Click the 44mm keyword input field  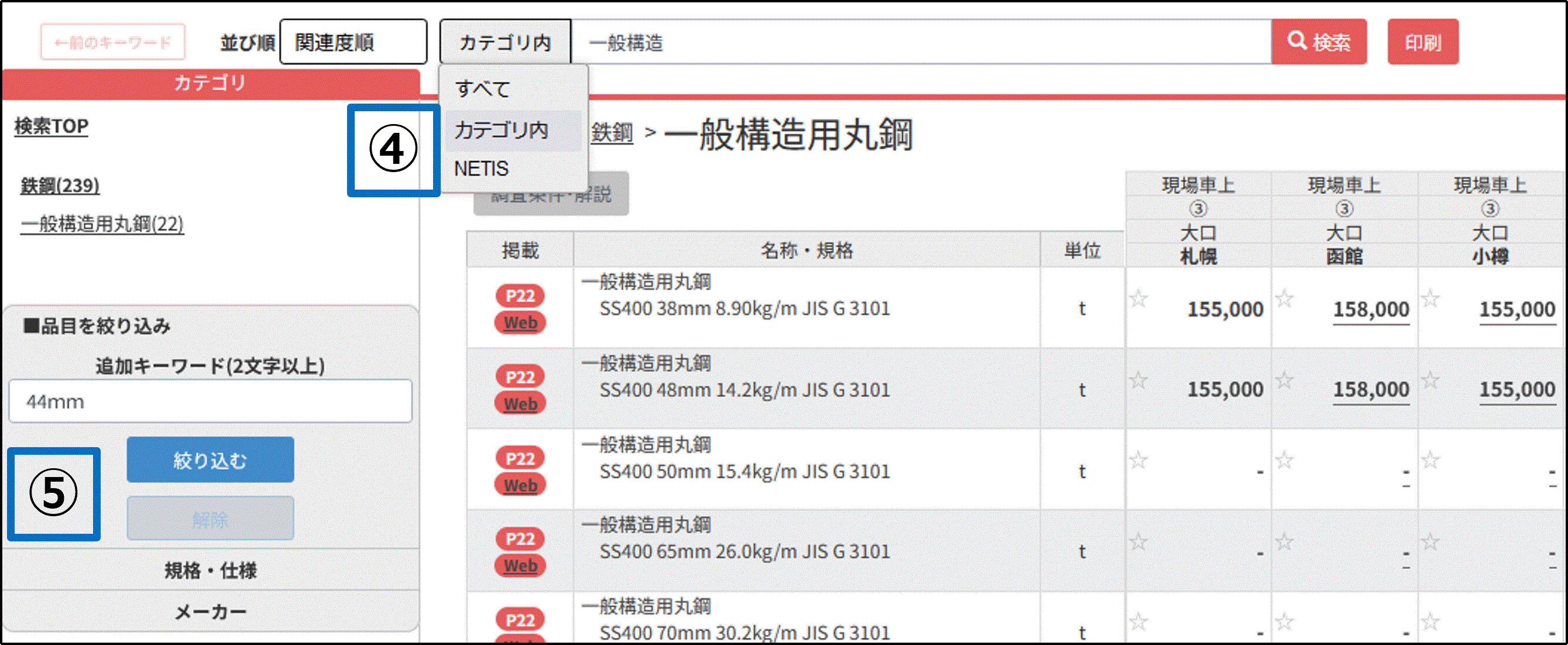coord(210,400)
